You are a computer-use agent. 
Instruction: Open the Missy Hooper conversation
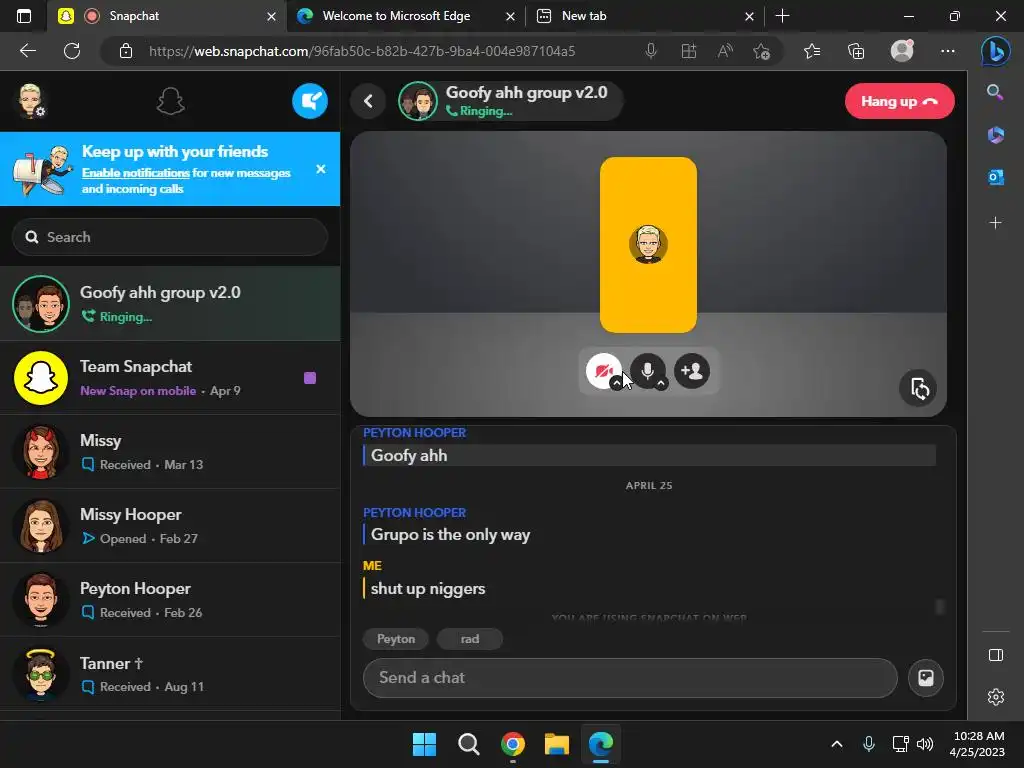(170, 526)
